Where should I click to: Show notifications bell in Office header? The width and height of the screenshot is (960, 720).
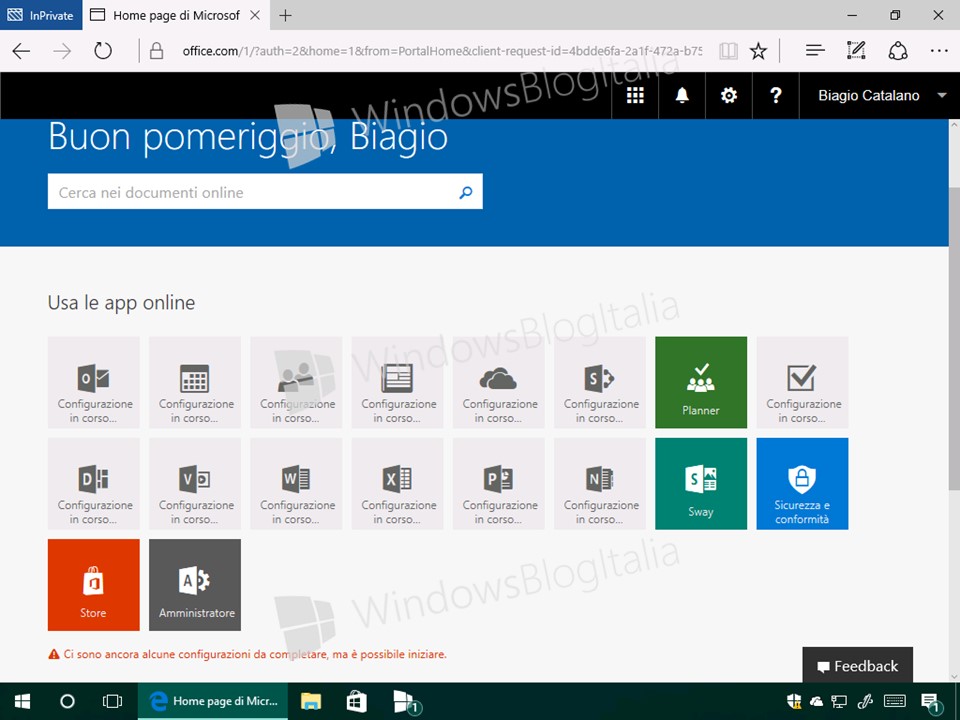[682, 96]
